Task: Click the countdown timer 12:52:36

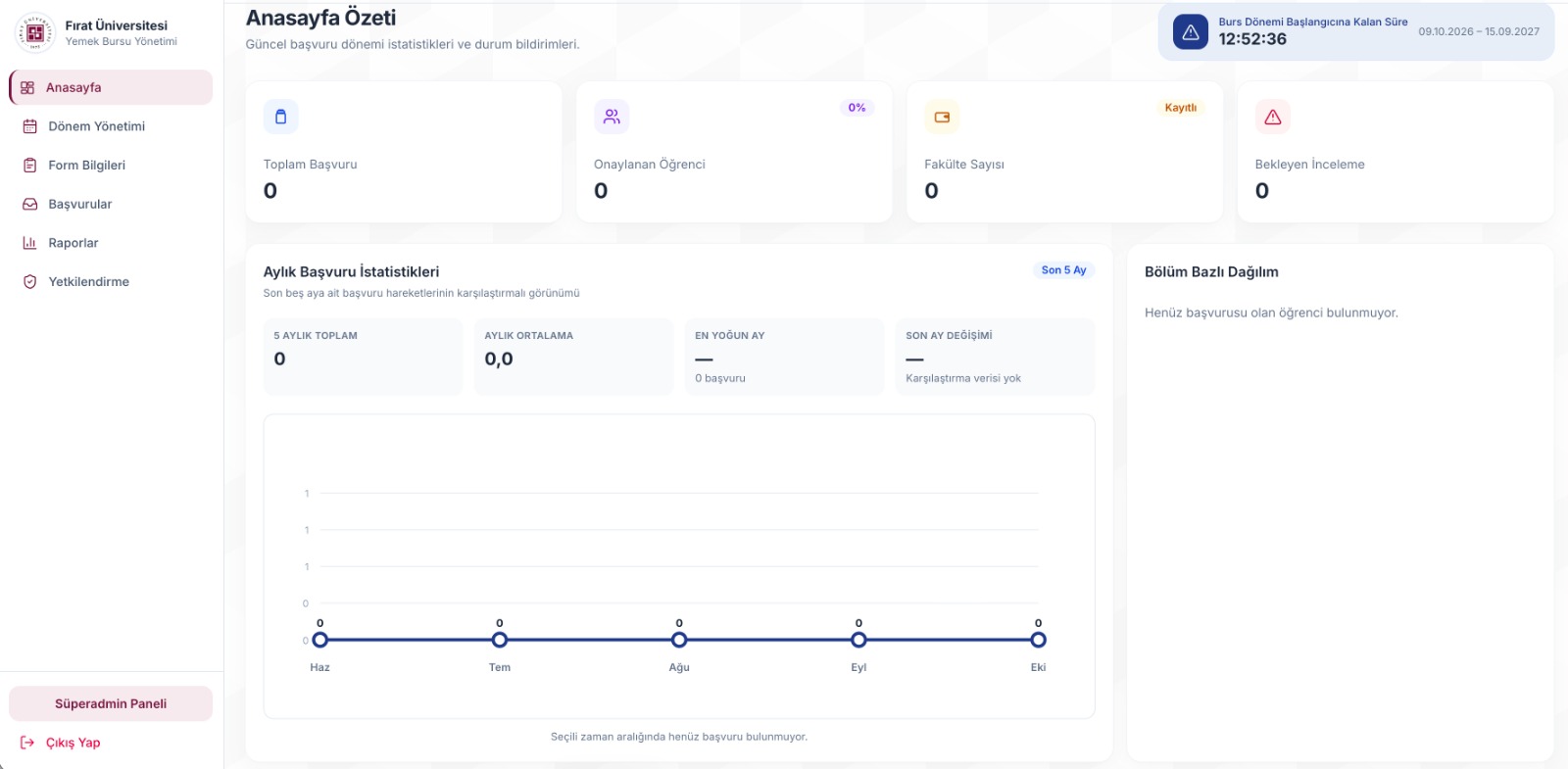Action: coord(1252,39)
